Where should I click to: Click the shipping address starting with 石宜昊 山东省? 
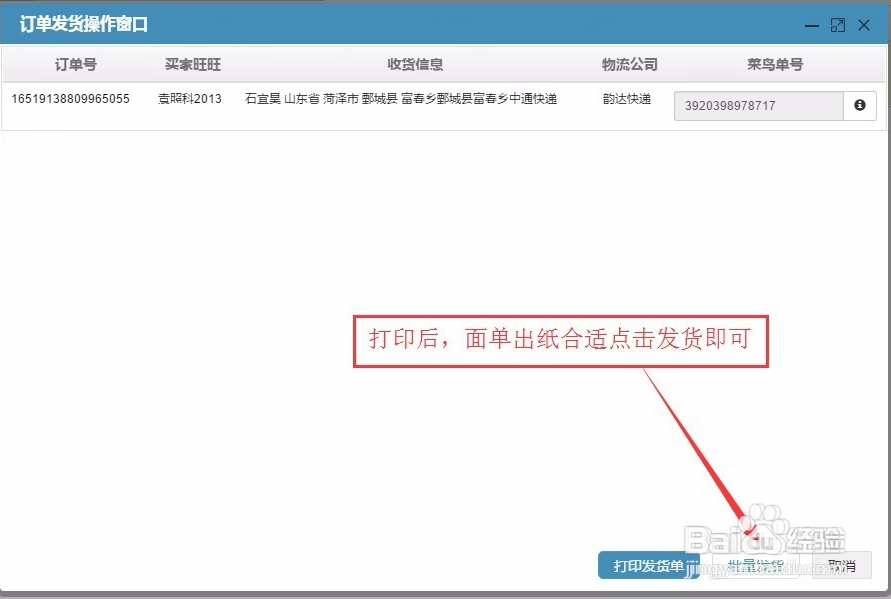point(401,99)
